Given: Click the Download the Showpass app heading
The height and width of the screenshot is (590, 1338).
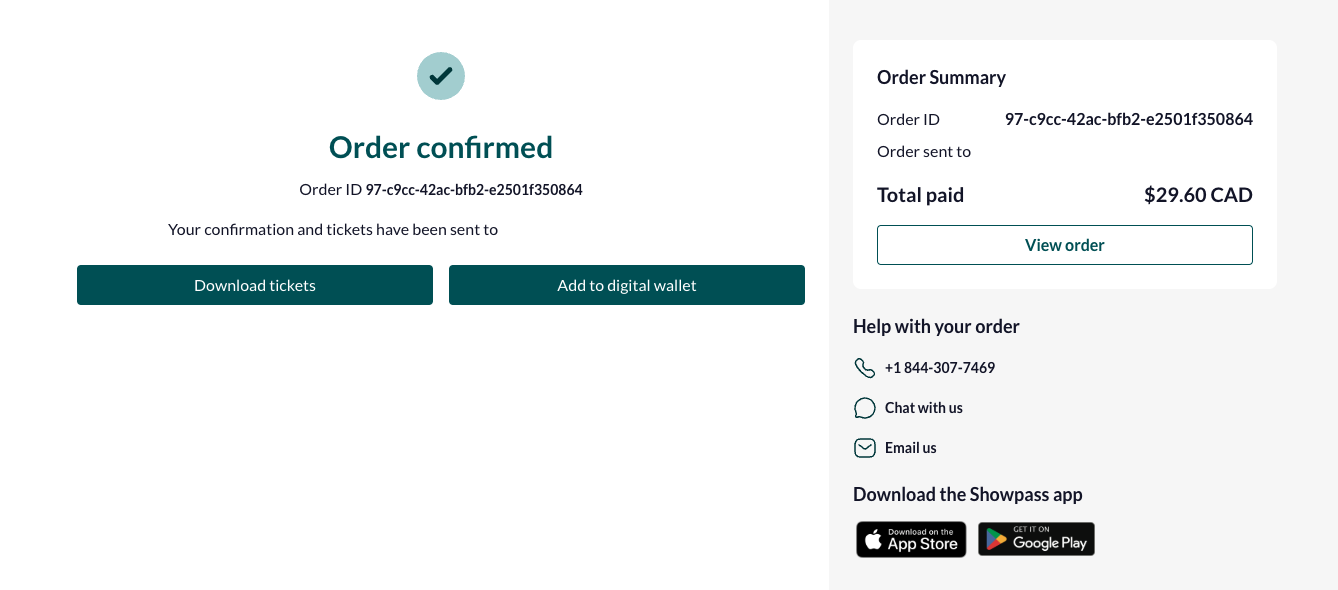Looking at the screenshot, I should coord(968,494).
